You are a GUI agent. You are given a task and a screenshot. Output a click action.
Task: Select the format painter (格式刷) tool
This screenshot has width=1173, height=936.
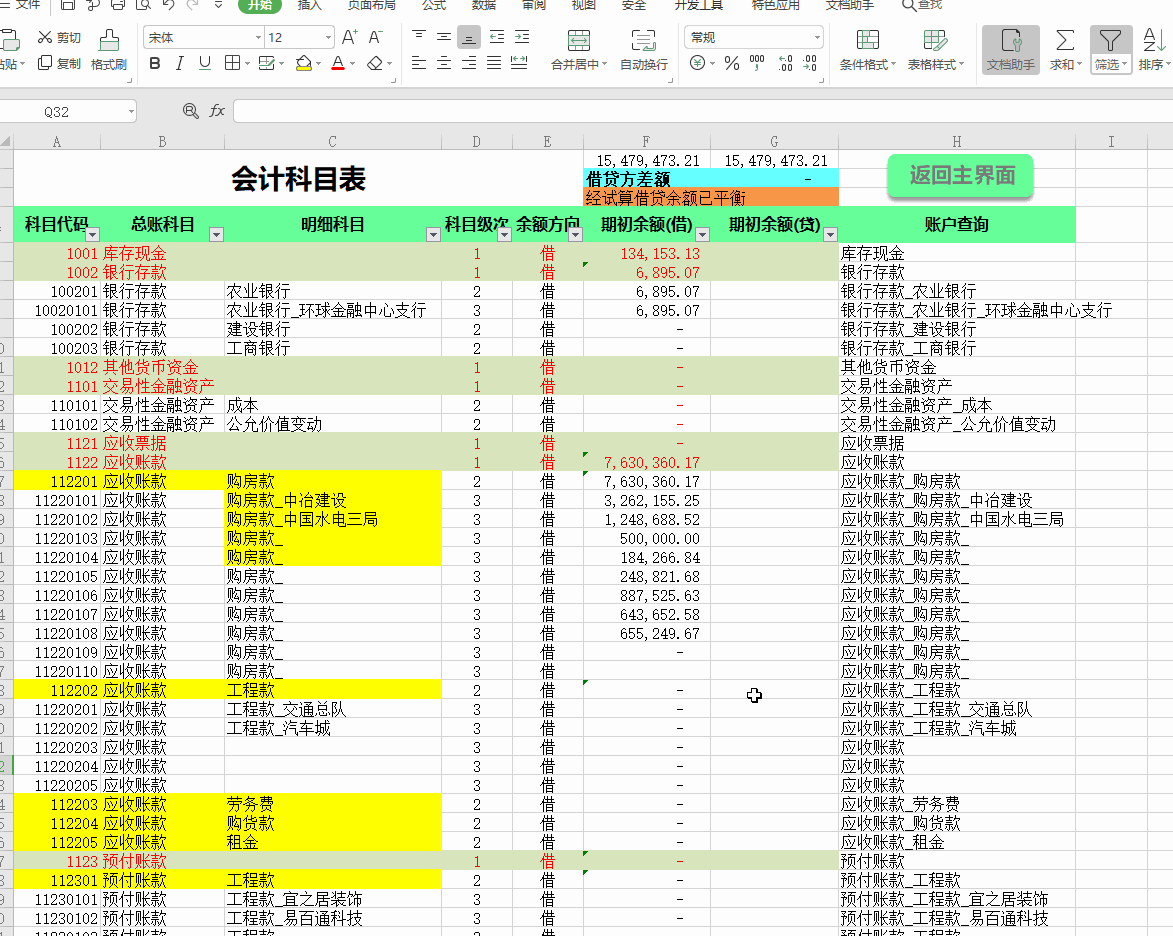coord(108,50)
